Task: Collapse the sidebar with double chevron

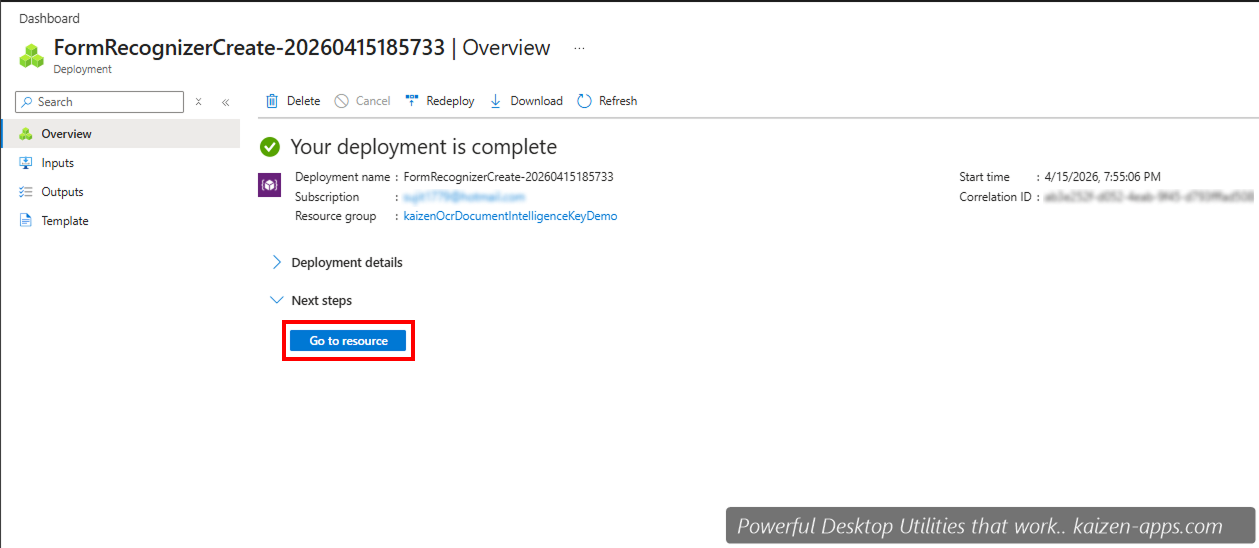Action: (226, 102)
